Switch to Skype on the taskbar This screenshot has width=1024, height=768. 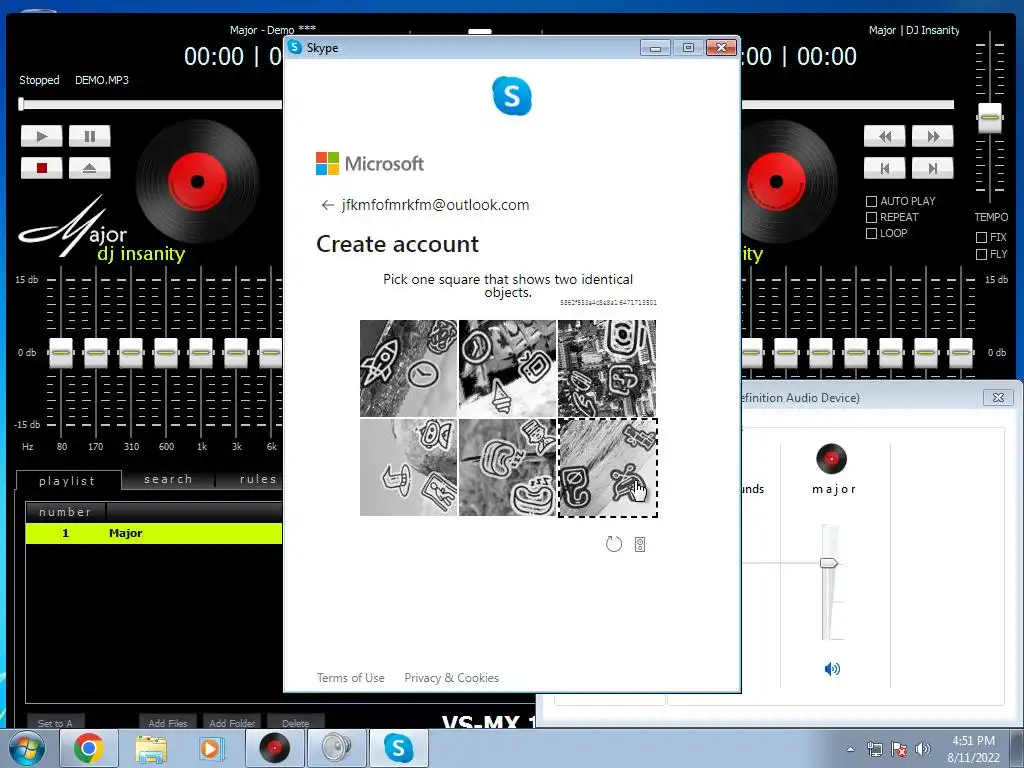point(398,748)
